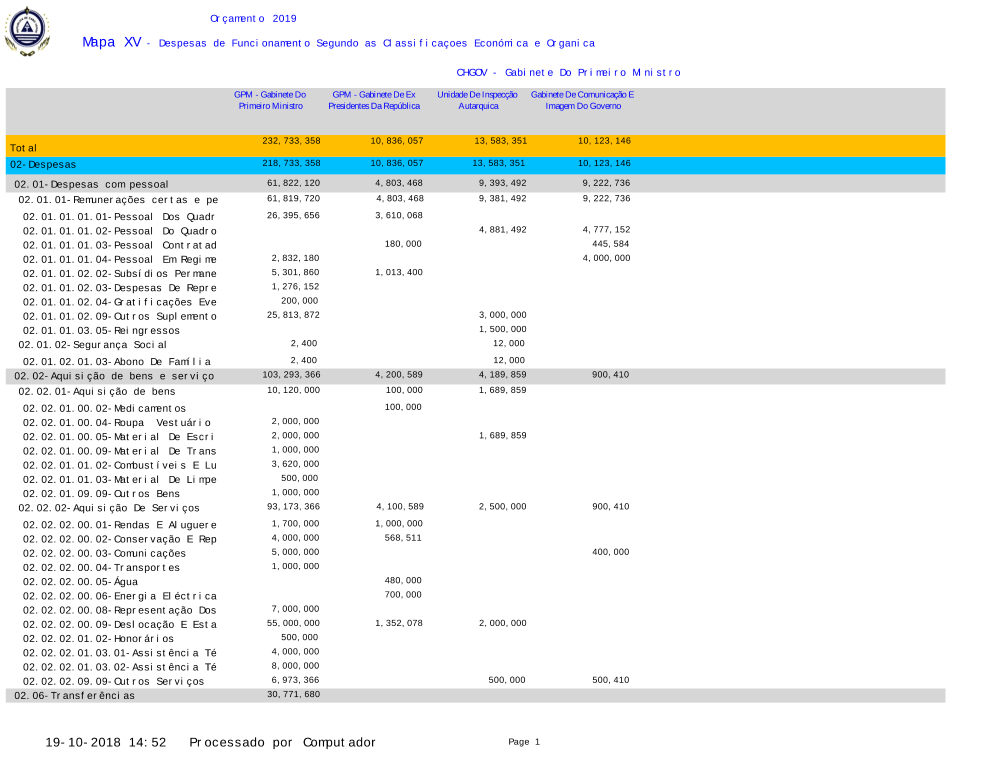Click the 02.06-Transferências section row
Image resolution: width=1000 pixels, height=773 pixels.
pos(74,695)
